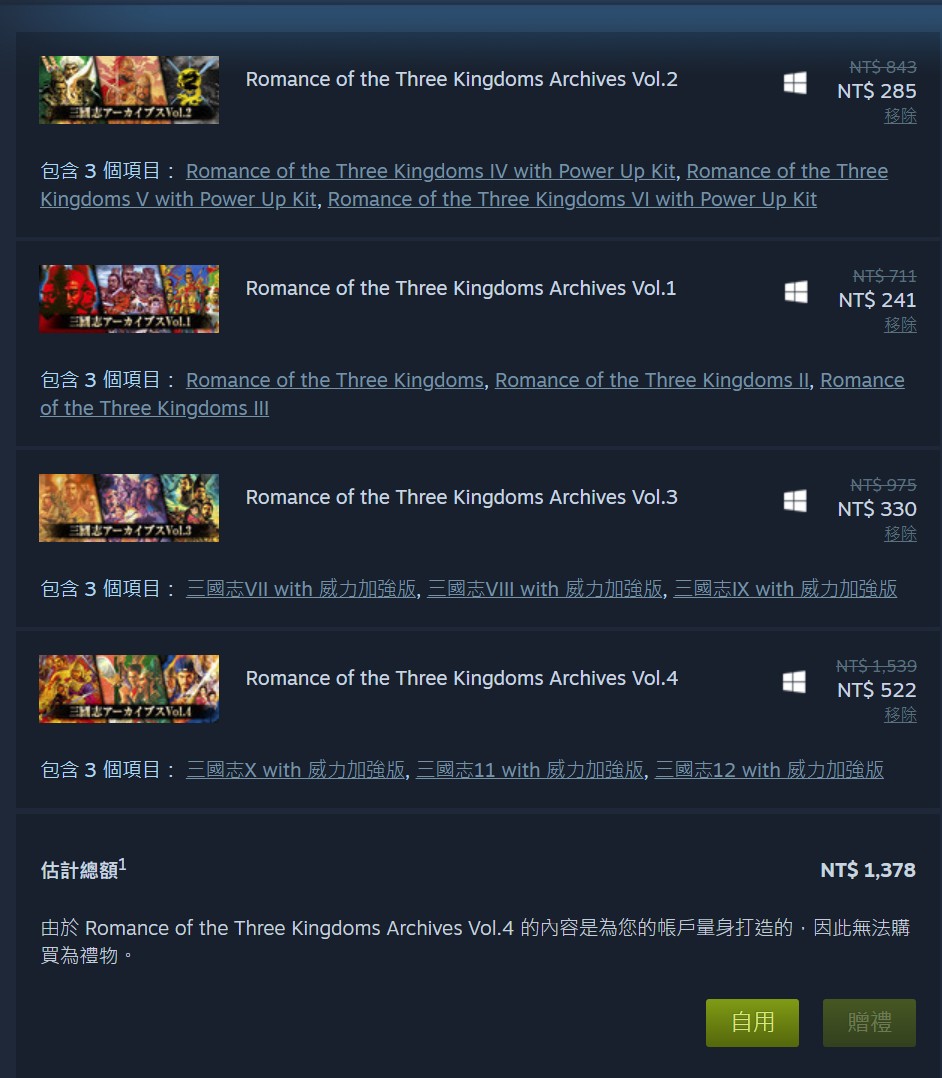Open Romance of the Three Kingdoms II link
The height and width of the screenshot is (1078, 942).
tap(652, 380)
